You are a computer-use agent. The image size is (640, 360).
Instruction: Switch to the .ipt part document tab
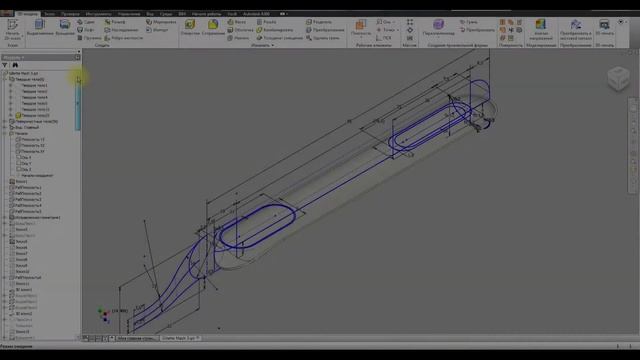[180, 338]
